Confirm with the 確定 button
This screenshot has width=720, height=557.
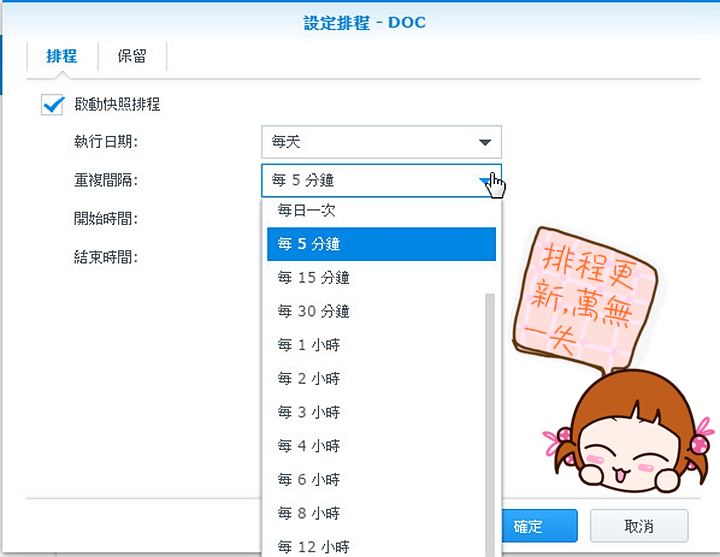(x=539, y=526)
